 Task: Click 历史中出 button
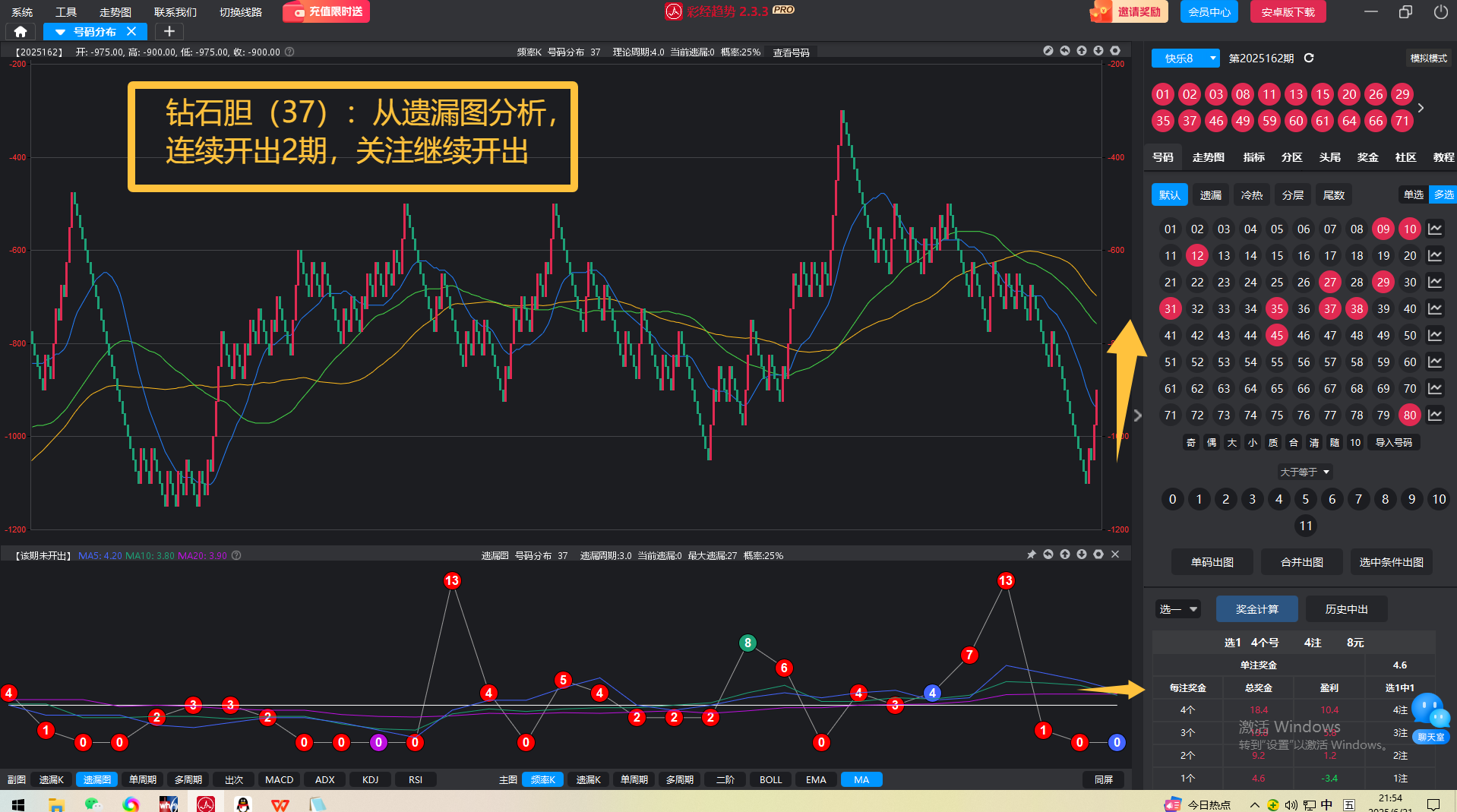tap(1347, 609)
